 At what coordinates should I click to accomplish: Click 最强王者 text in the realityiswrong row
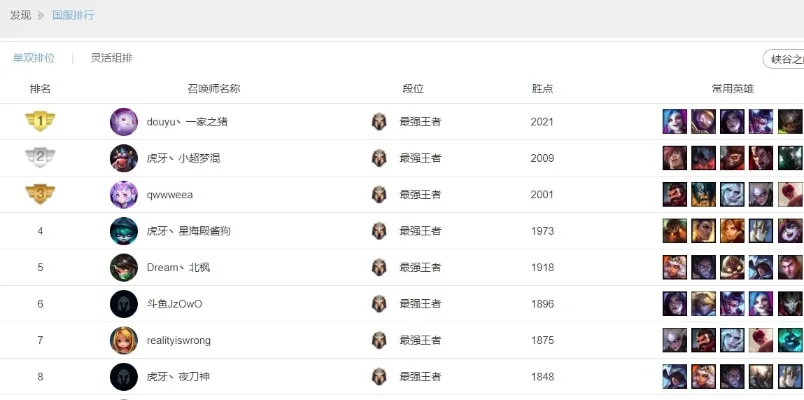pos(420,341)
